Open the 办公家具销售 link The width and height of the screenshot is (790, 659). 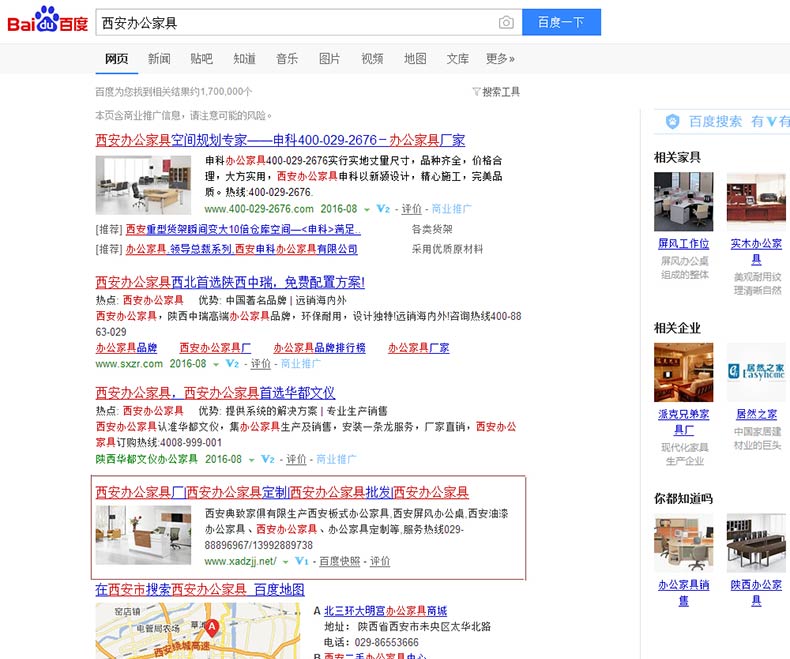click(684, 593)
